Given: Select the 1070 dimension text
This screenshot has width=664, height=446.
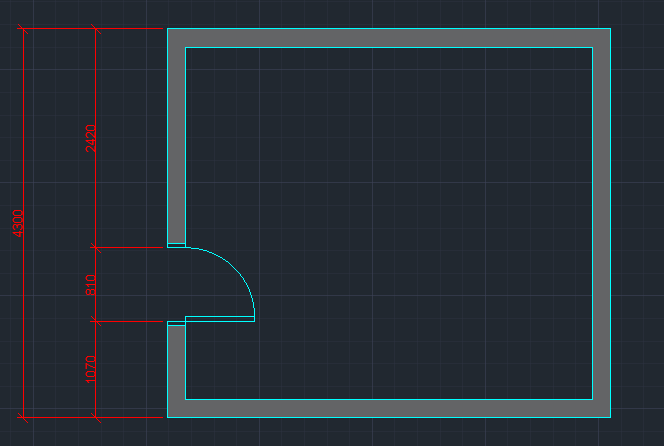Looking at the screenshot, I should [x=91, y=369].
